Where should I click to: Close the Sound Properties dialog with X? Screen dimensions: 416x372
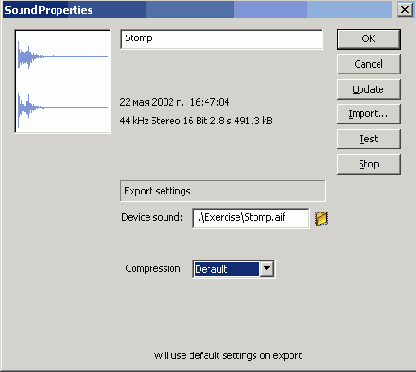(405, 9)
